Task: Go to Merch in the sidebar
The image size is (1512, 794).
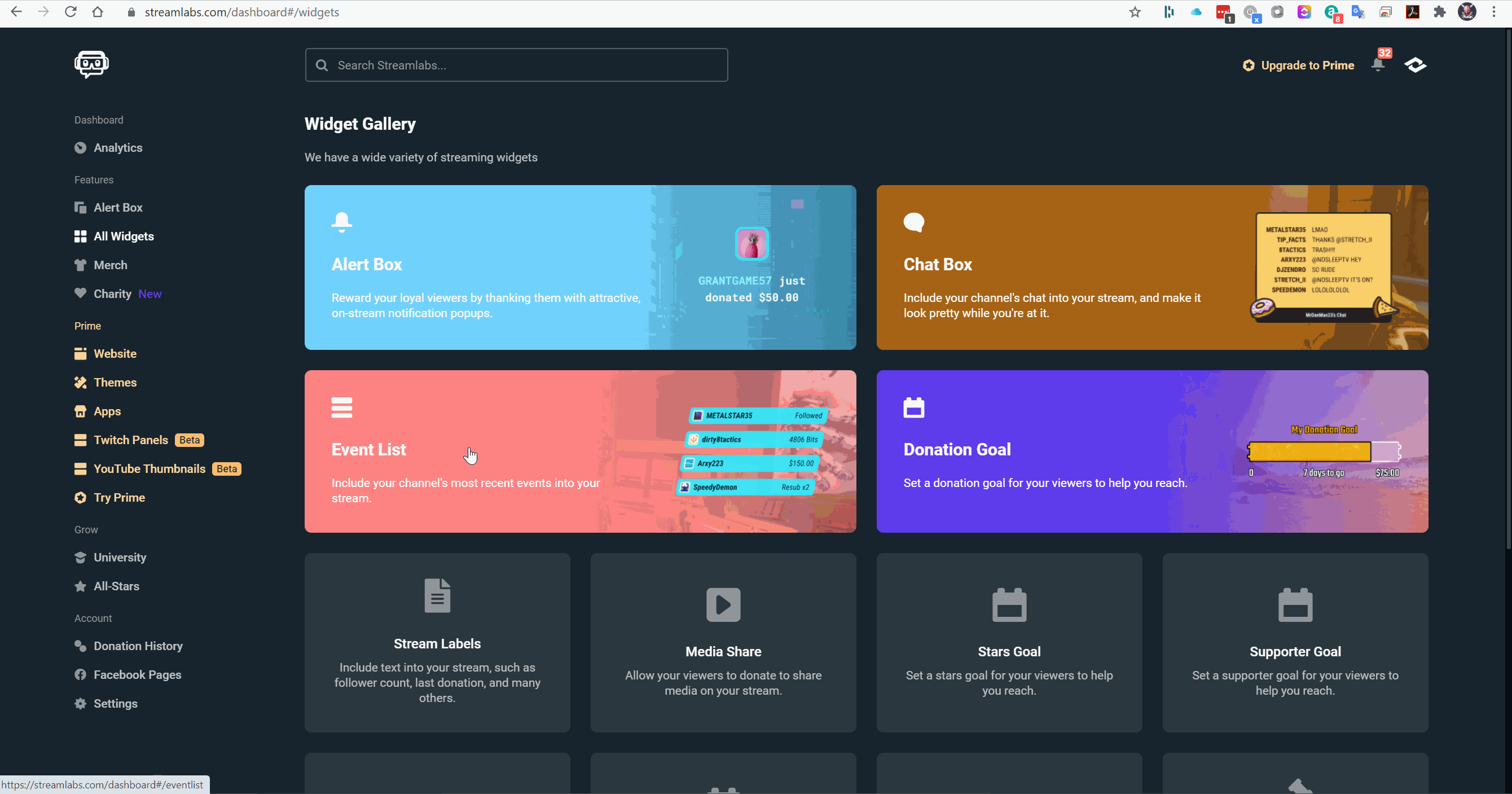Action: pos(111,265)
